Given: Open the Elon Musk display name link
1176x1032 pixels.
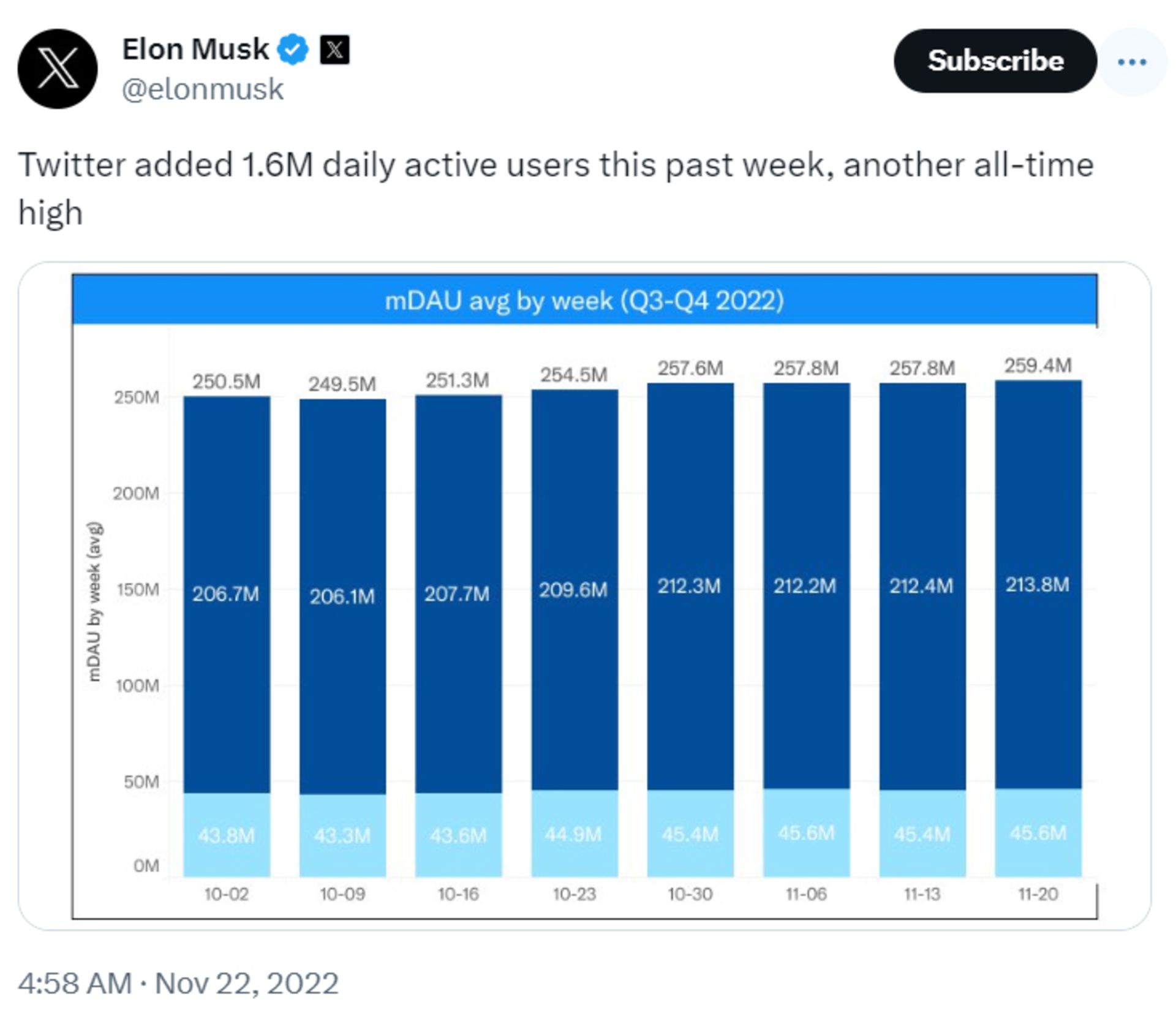Looking at the screenshot, I should pyautogui.click(x=195, y=49).
